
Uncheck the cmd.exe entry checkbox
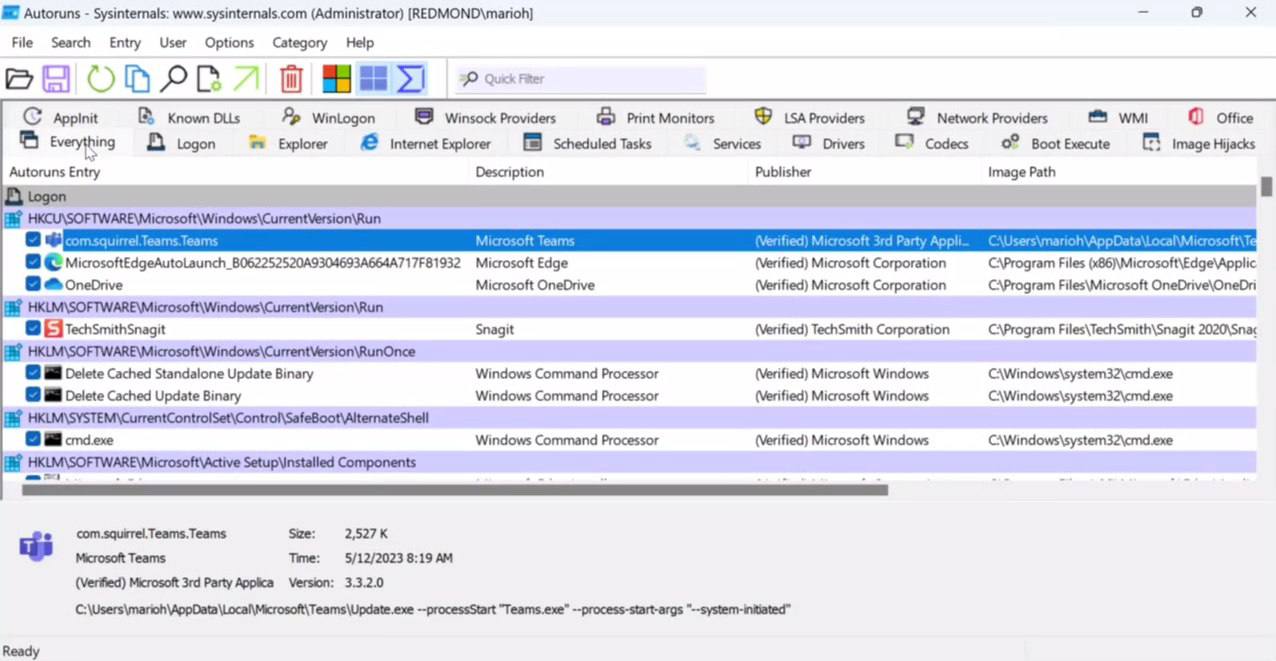[33, 439]
